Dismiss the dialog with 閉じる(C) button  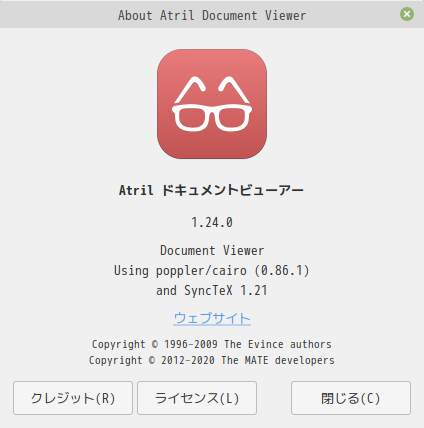[x=351, y=398]
